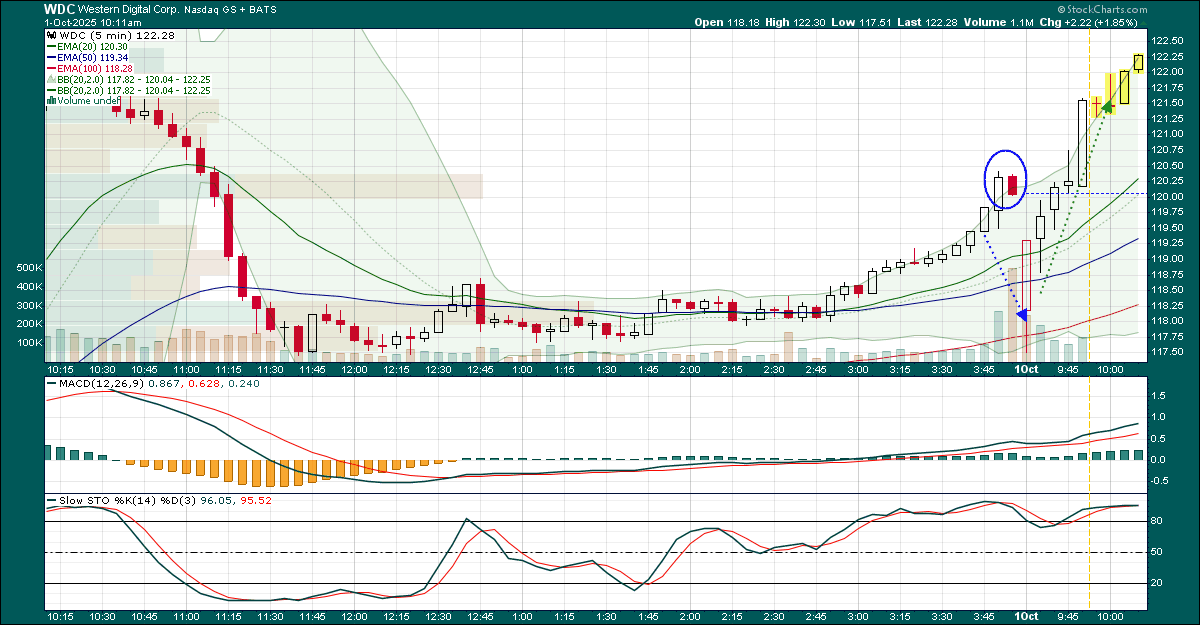
Task: Click the 1.0 label on MACD axis
Action: tap(1159, 417)
